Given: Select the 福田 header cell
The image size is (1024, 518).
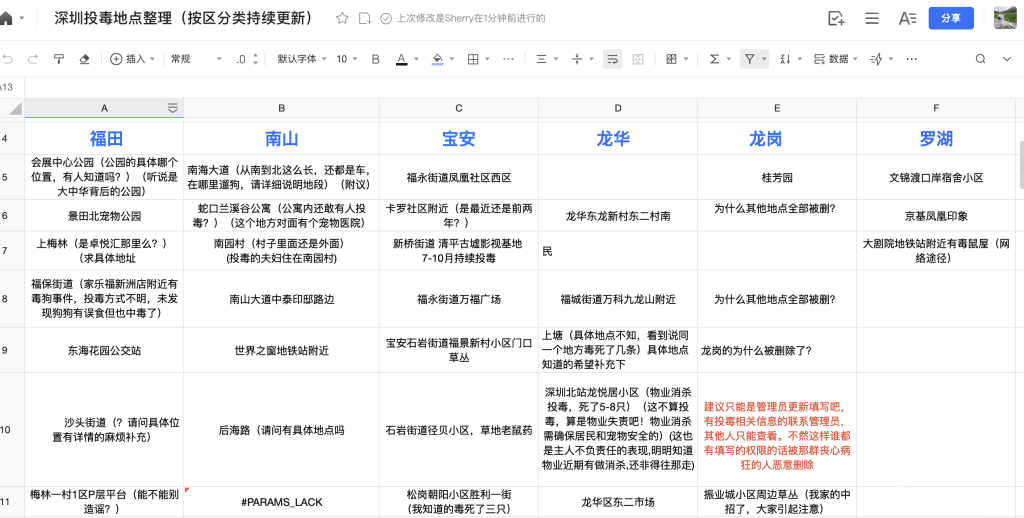Looking at the screenshot, I should [104, 138].
